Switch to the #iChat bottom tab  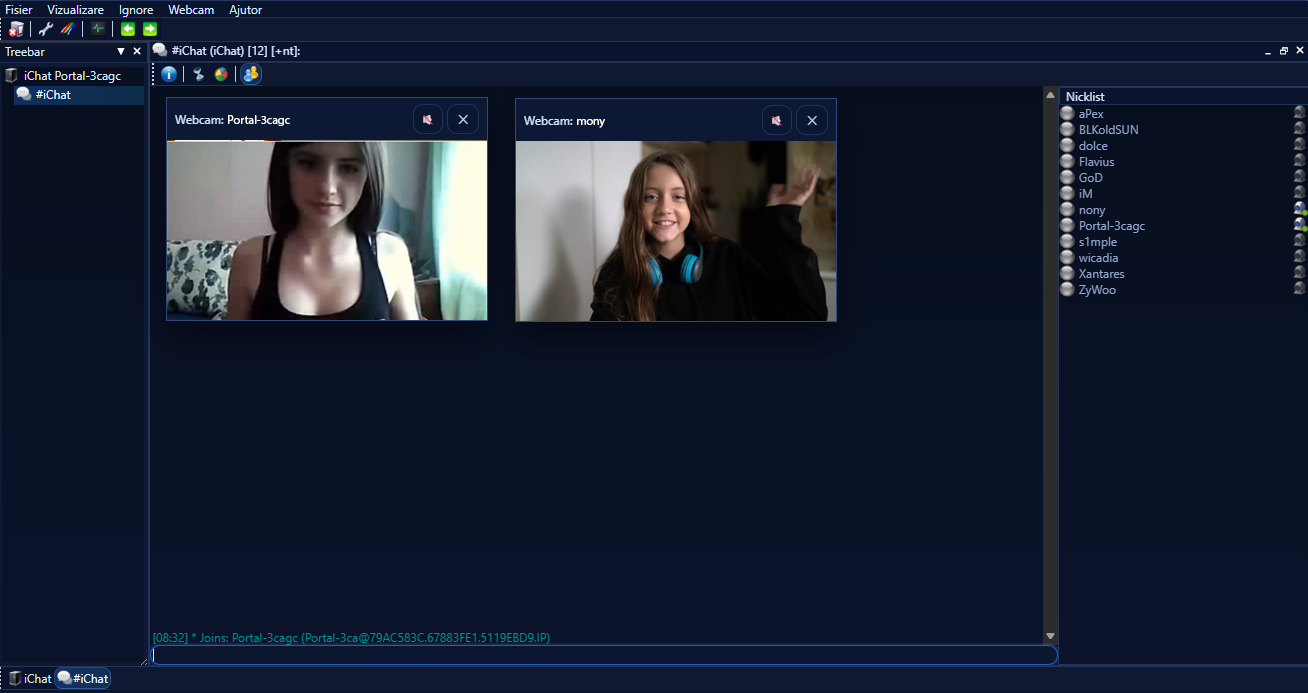[x=83, y=678]
